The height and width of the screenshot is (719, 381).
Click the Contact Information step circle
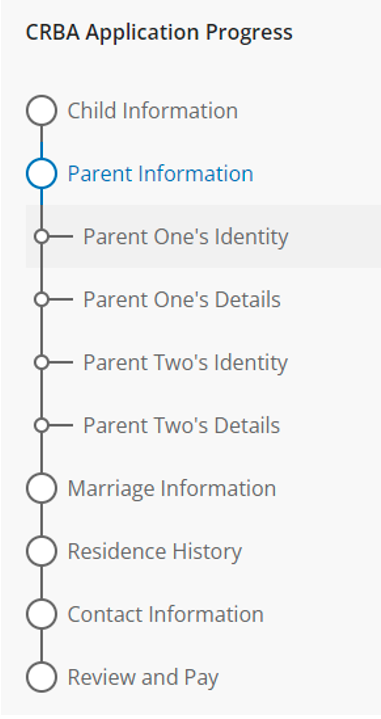pyautogui.click(x=41, y=614)
